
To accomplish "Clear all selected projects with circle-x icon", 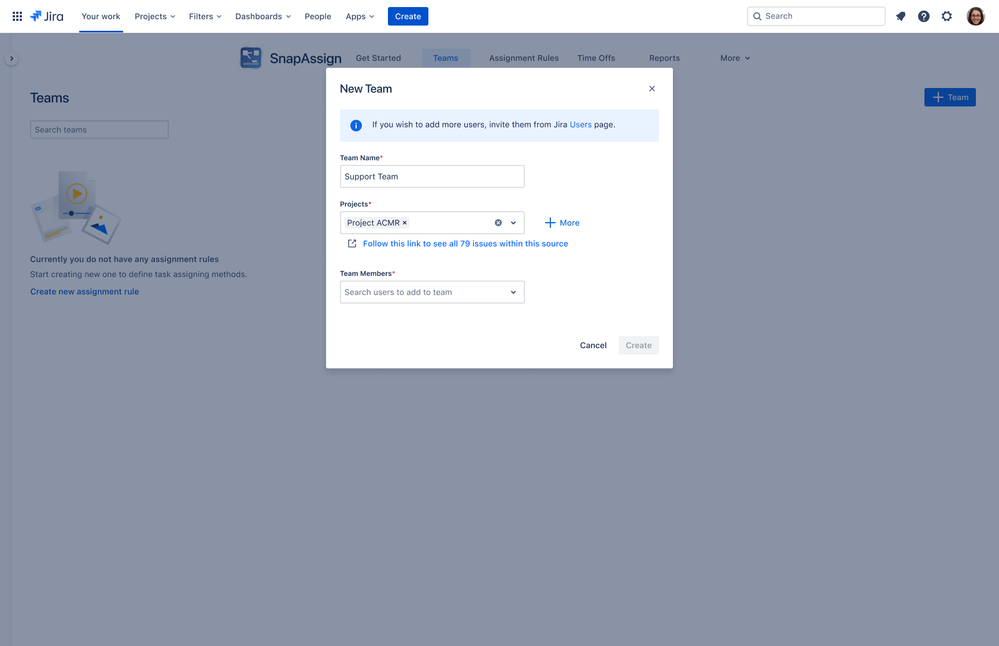I will point(498,223).
